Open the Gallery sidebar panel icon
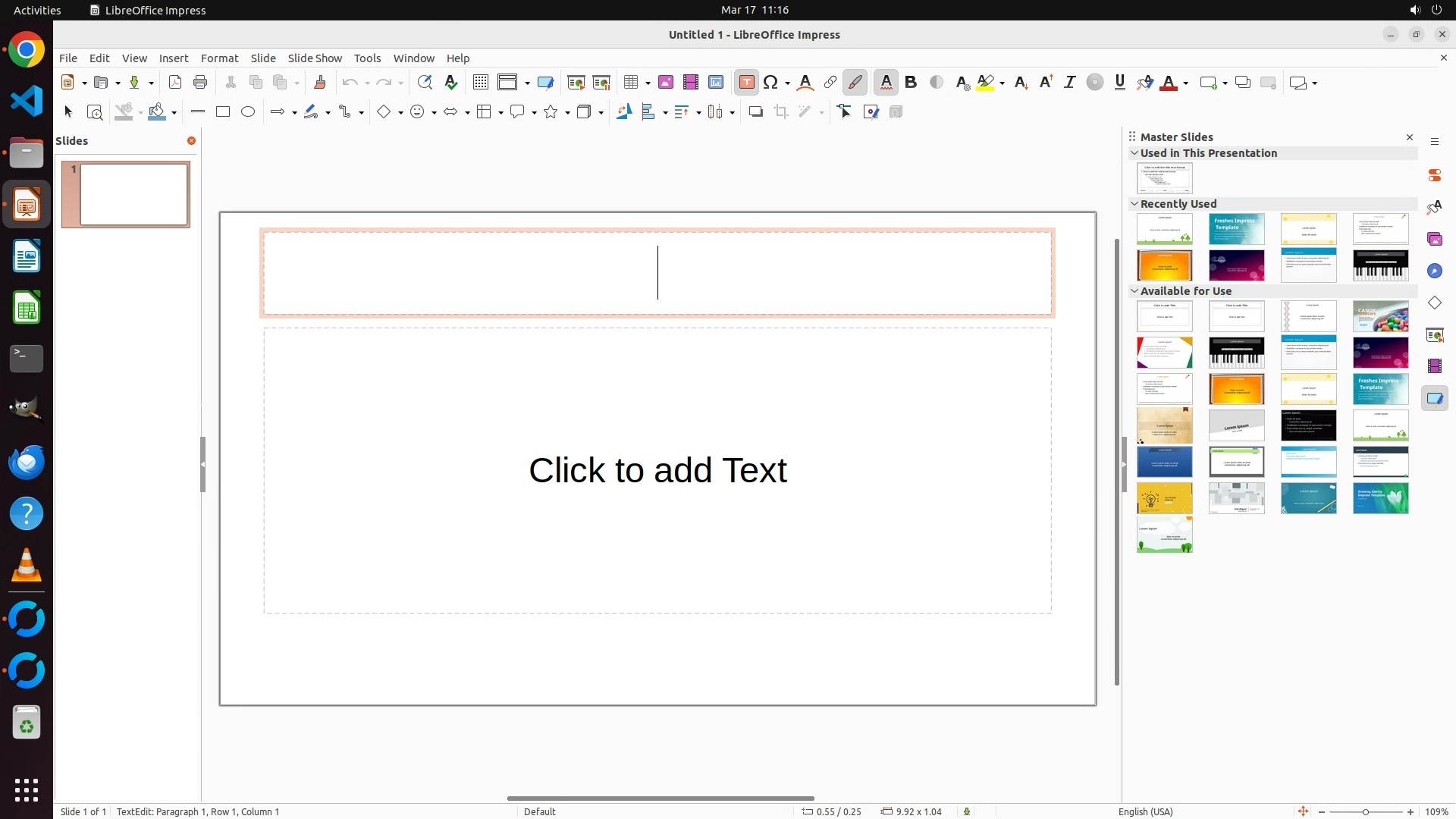This screenshot has height=819, width=1456. coord(1434,240)
